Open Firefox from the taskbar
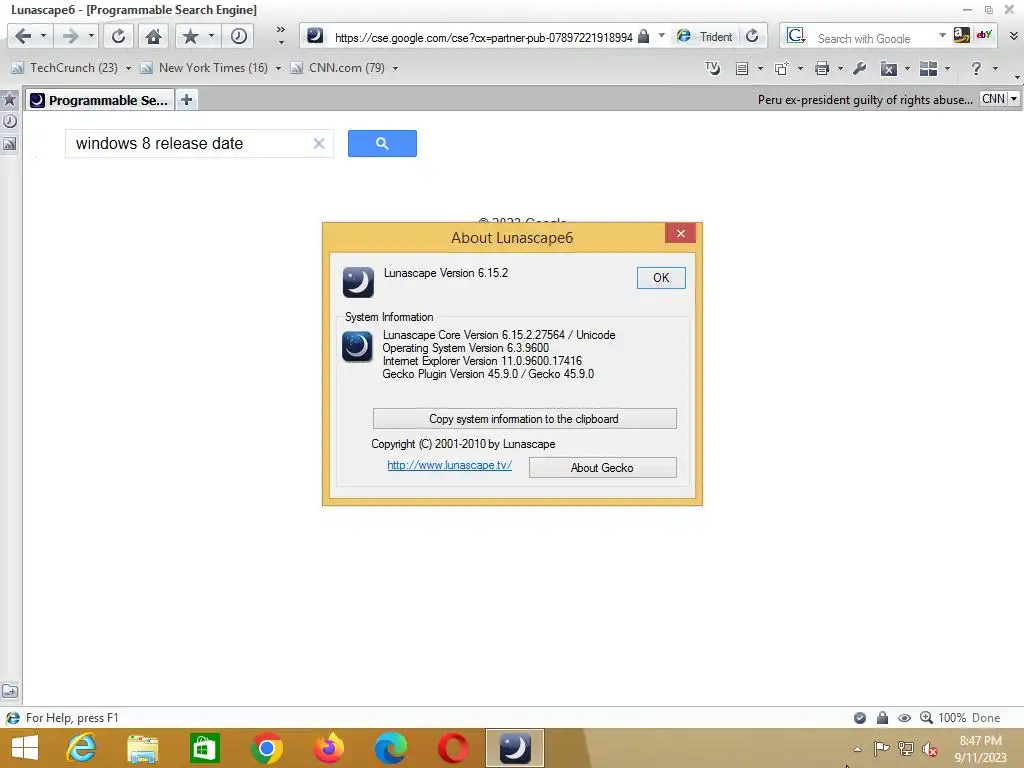 pyautogui.click(x=328, y=748)
